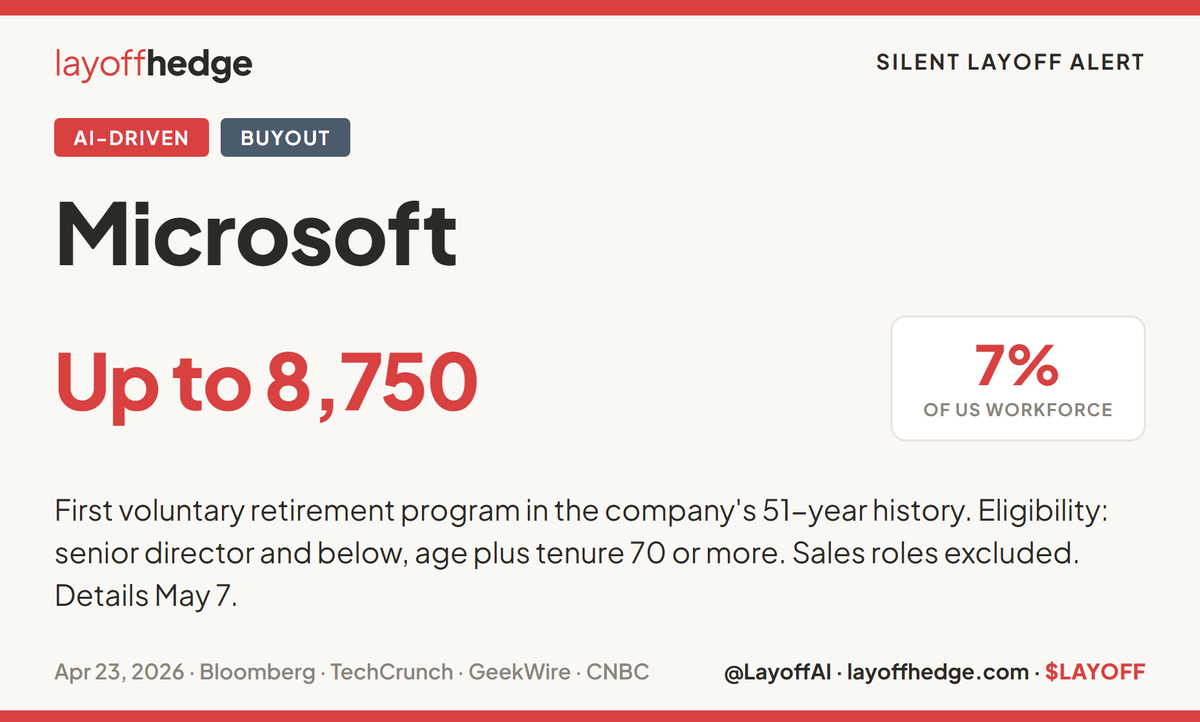
Task: Open the CNBC source link
Action: 618,672
